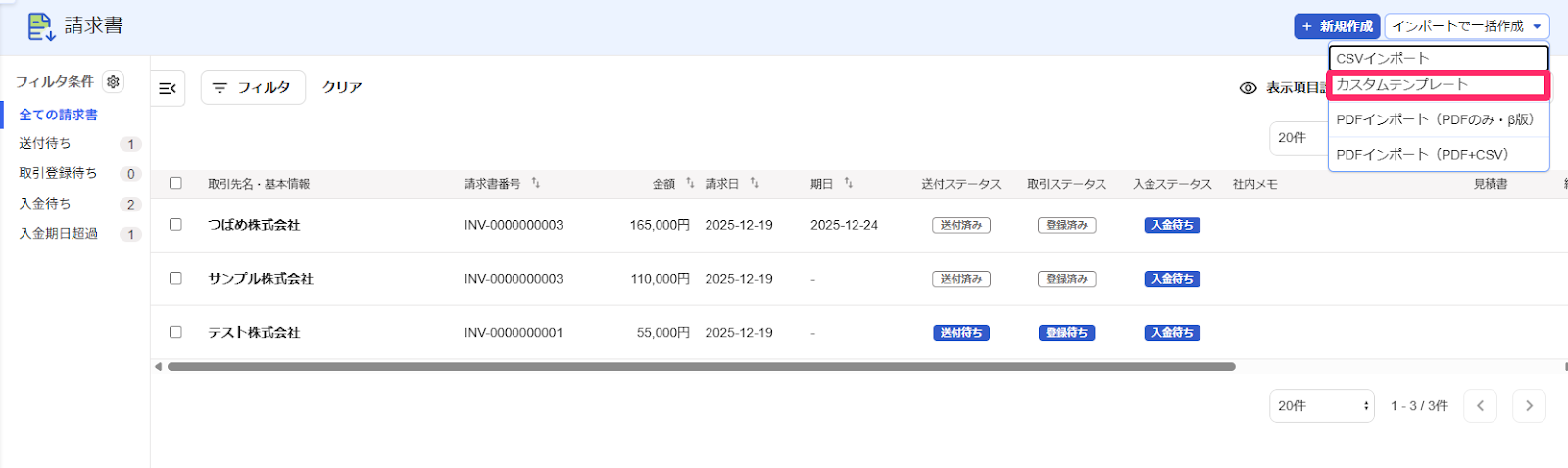Toggle the select-all checkbox in table header
This screenshot has width=1568, height=468.
click(175, 183)
